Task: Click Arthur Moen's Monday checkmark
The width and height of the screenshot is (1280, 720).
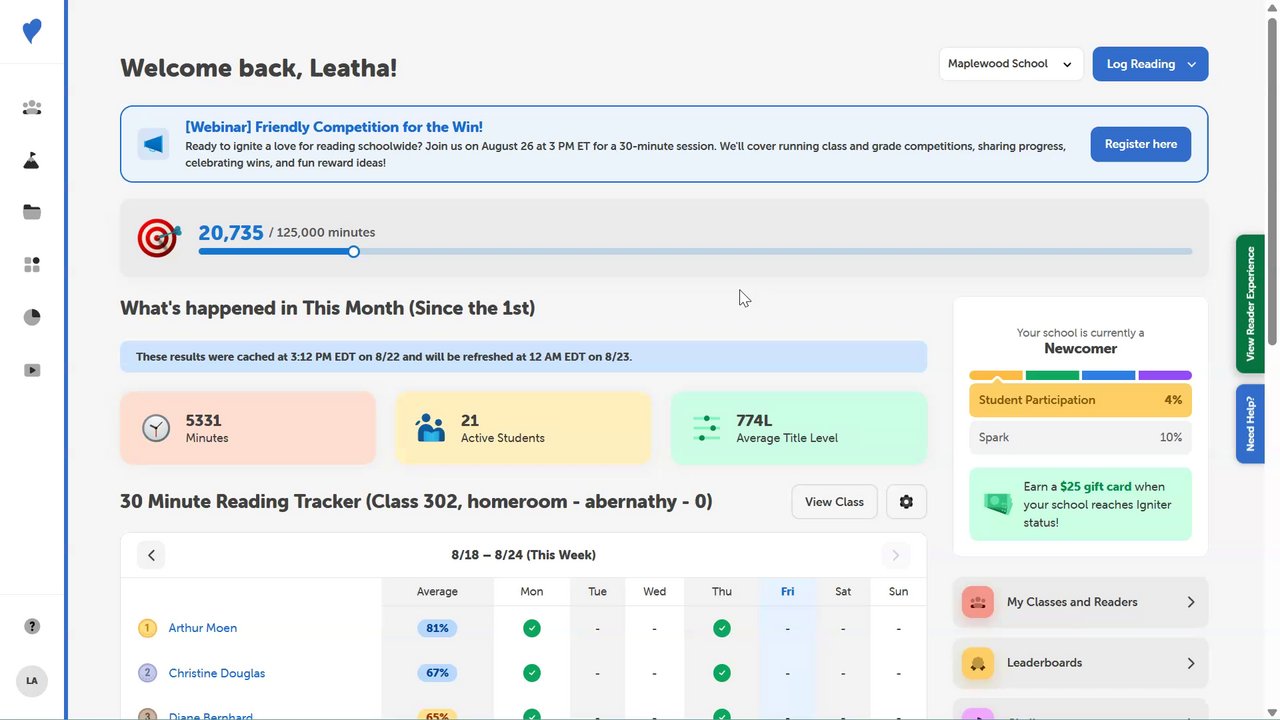Action: click(x=532, y=628)
